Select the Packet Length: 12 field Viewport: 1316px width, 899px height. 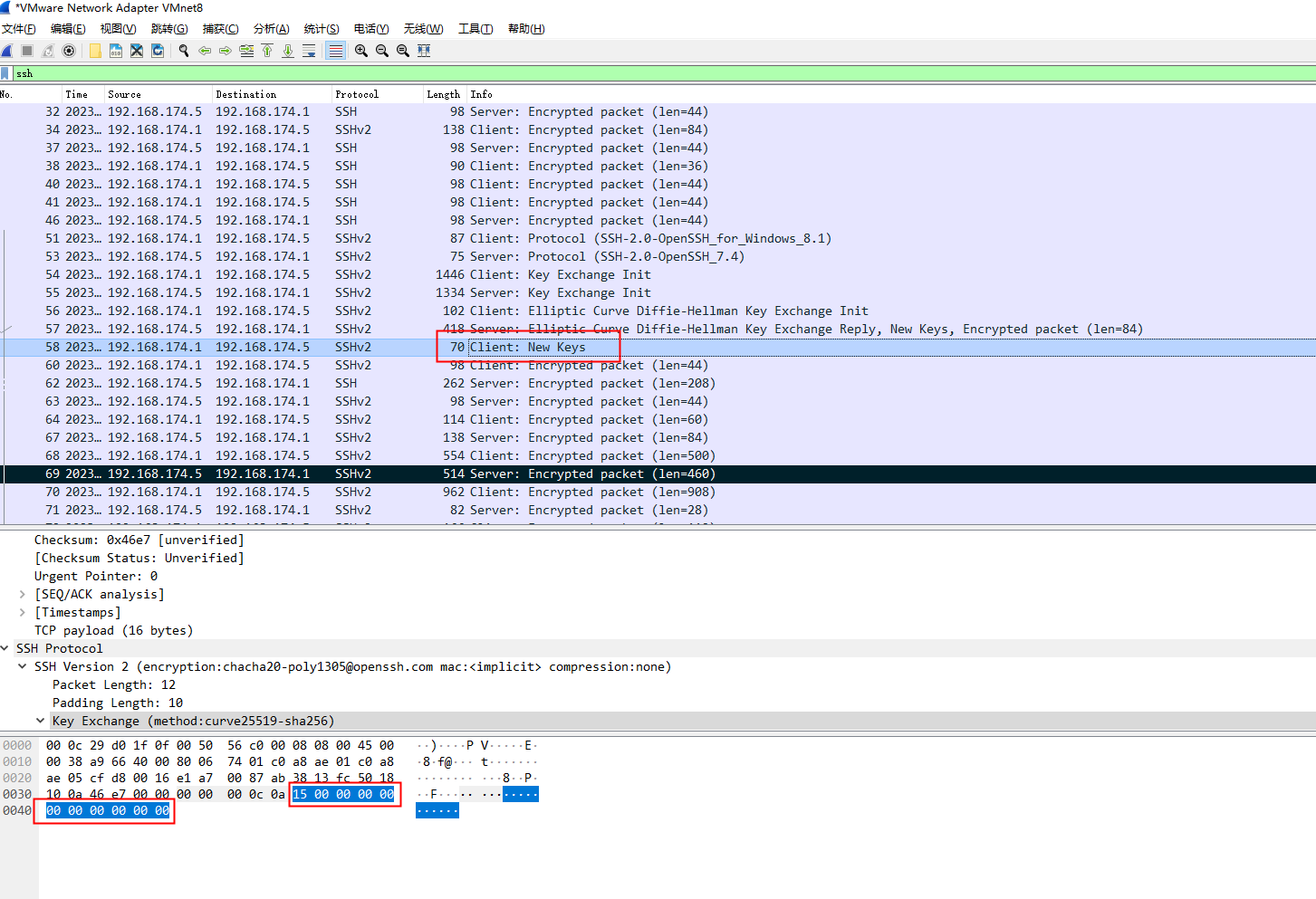pos(114,685)
